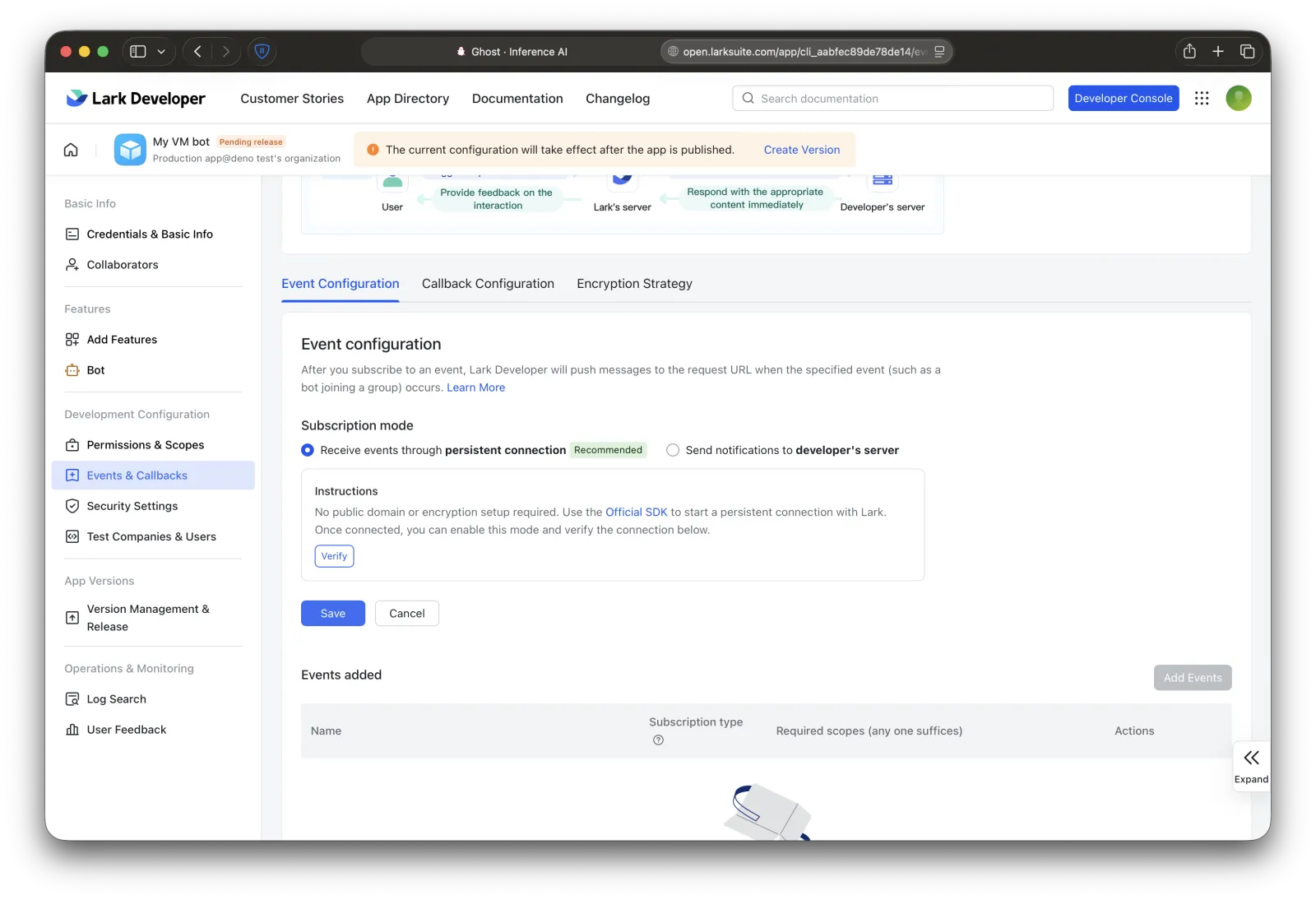Image resolution: width=1316 pixels, height=900 pixels.
Task: Open the Learn More link
Action: [476, 387]
